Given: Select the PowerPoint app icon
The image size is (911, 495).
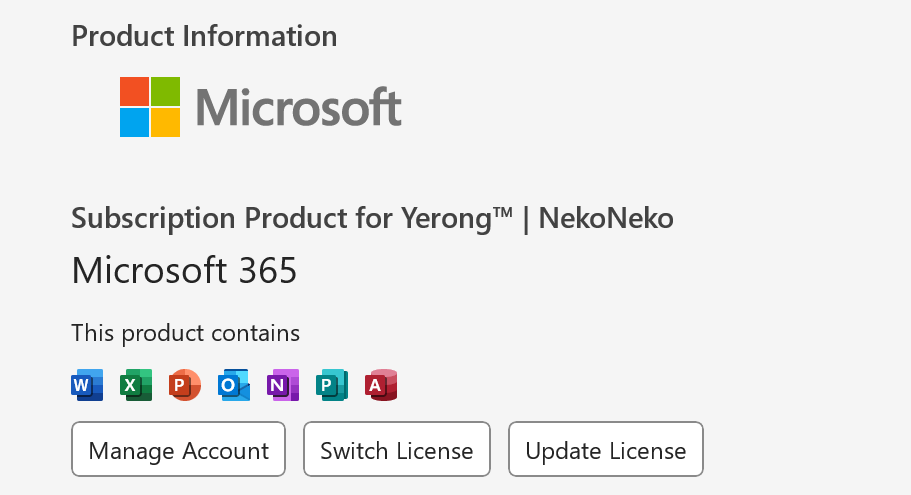Looking at the screenshot, I should coord(185,385).
